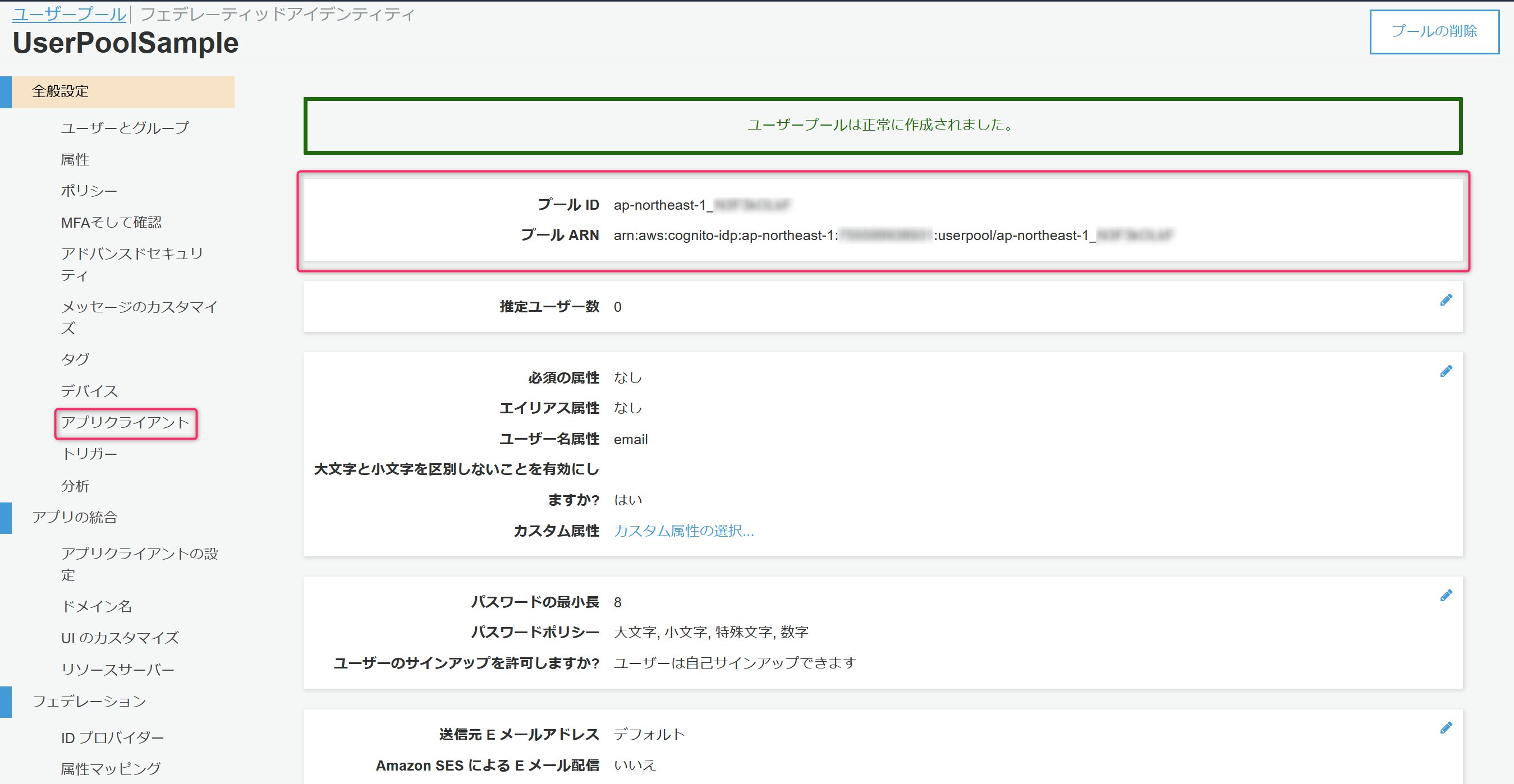Edit attributes via pencil icon beside 必須の属性

1446,371
